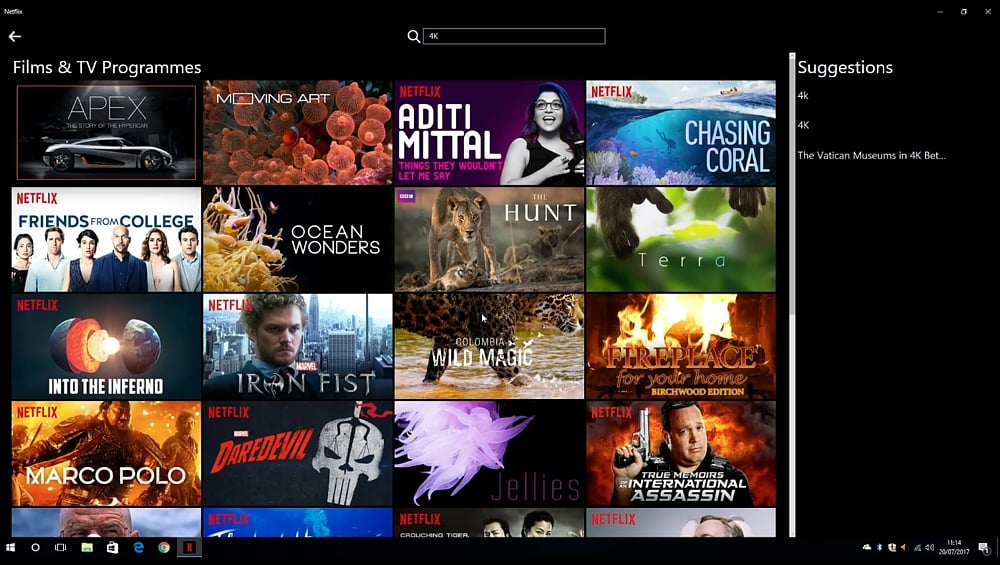Click the red speaker tray icon
Image resolution: width=1000 pixels, height=565 pixels.
904,547
